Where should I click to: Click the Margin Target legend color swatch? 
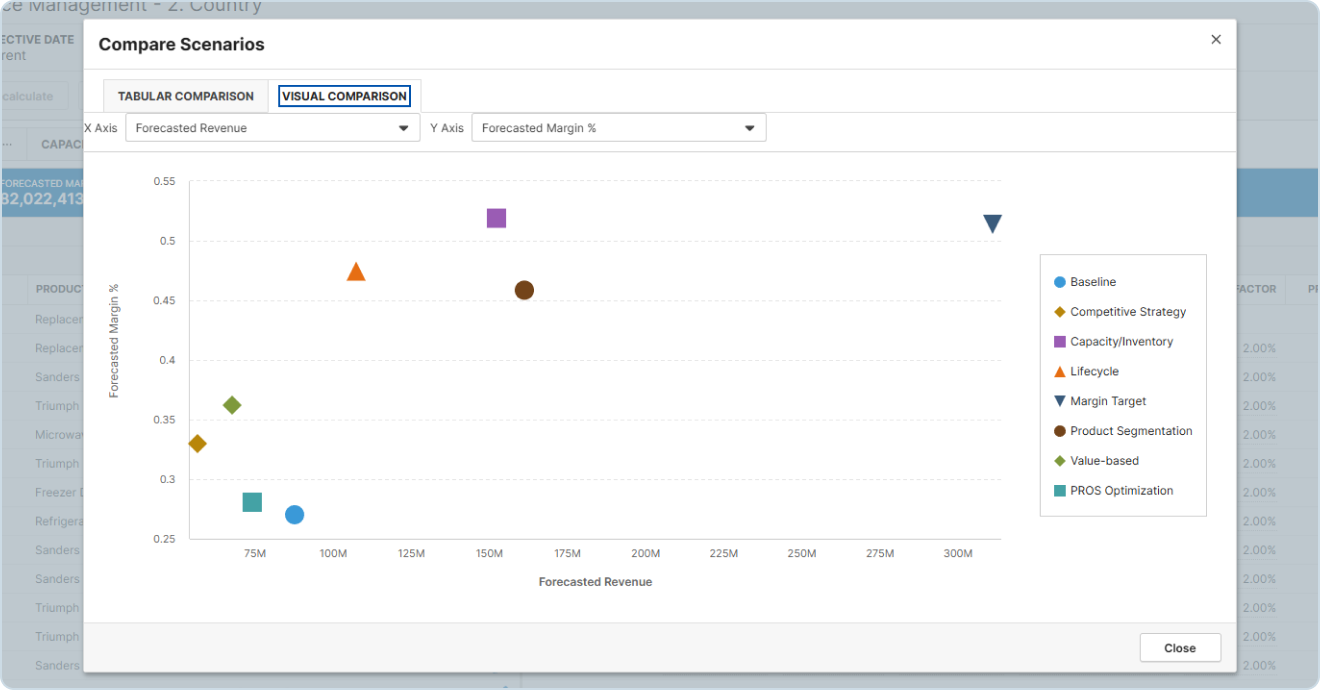pyautogui.click(x=1060, y=402)
